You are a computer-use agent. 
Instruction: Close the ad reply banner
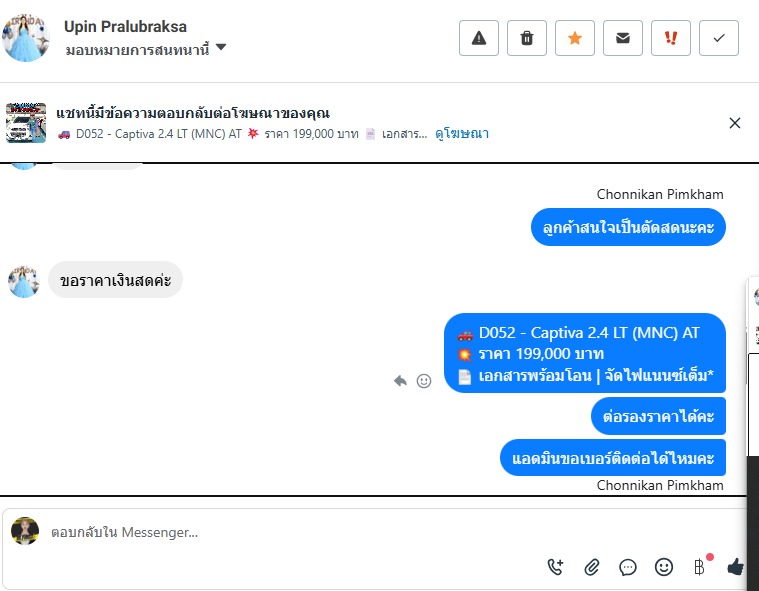734,123
